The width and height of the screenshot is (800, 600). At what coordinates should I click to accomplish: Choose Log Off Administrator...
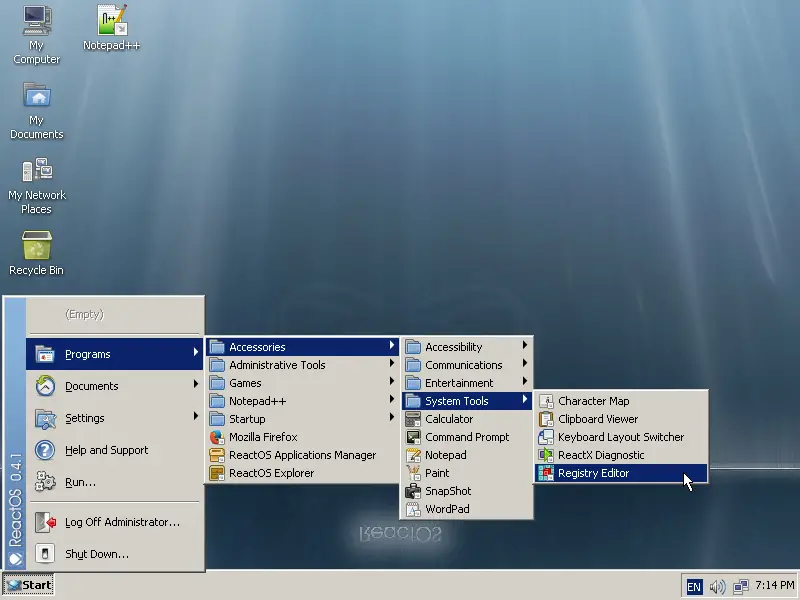click(x=115, y=522)
